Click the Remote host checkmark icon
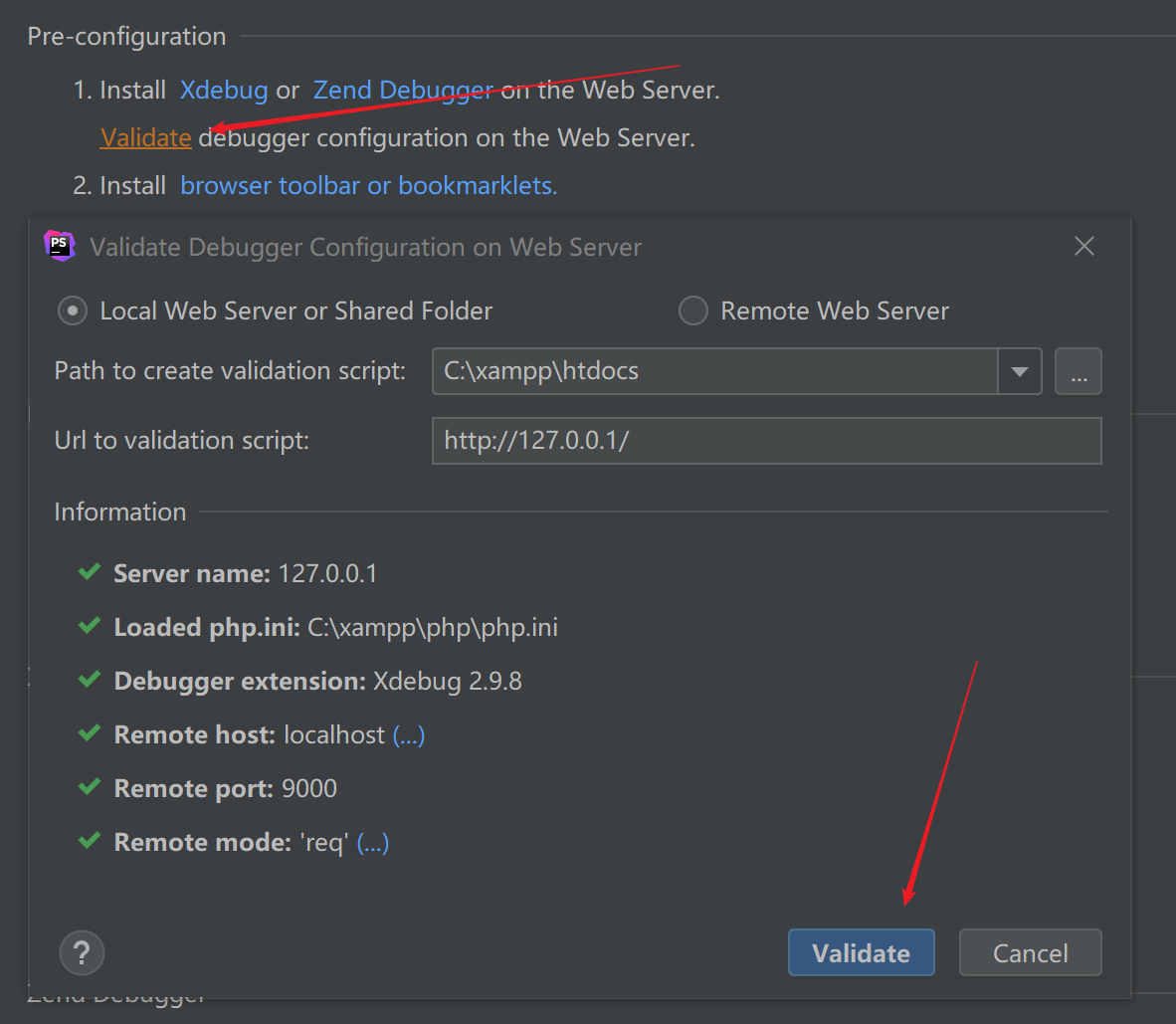 [x=90, y=733]
